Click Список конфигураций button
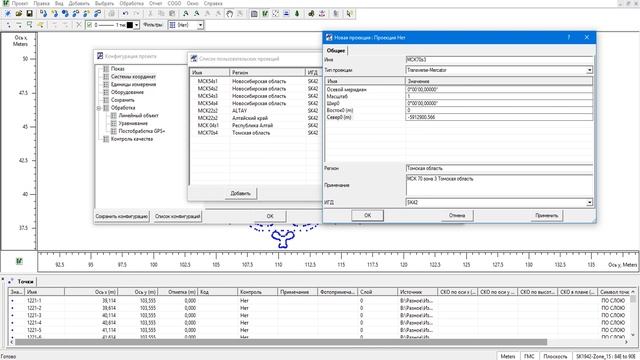 pos(178,216)
